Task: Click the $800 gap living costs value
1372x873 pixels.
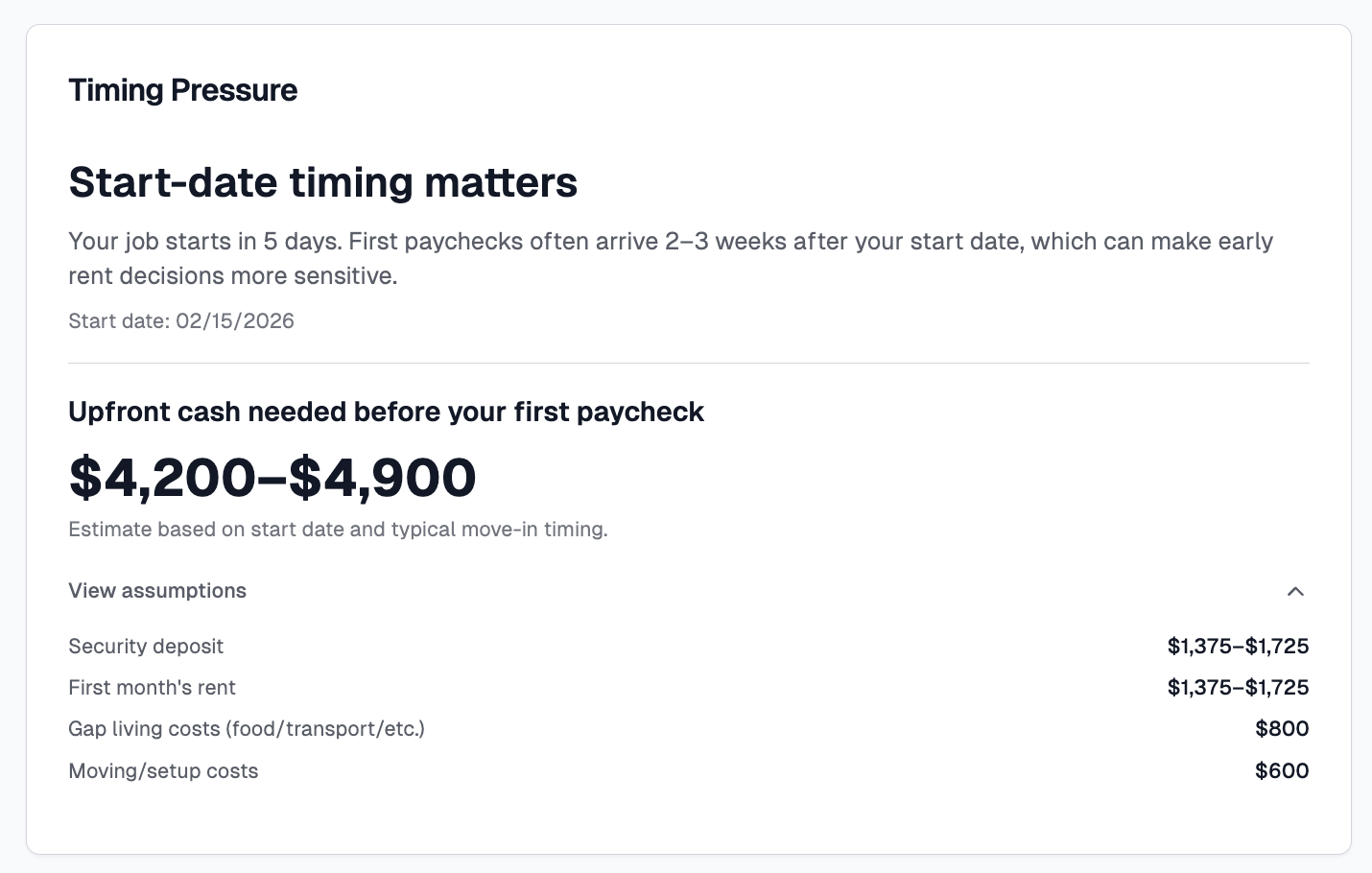Action: pyautogui.click(x=1282, y=729)
